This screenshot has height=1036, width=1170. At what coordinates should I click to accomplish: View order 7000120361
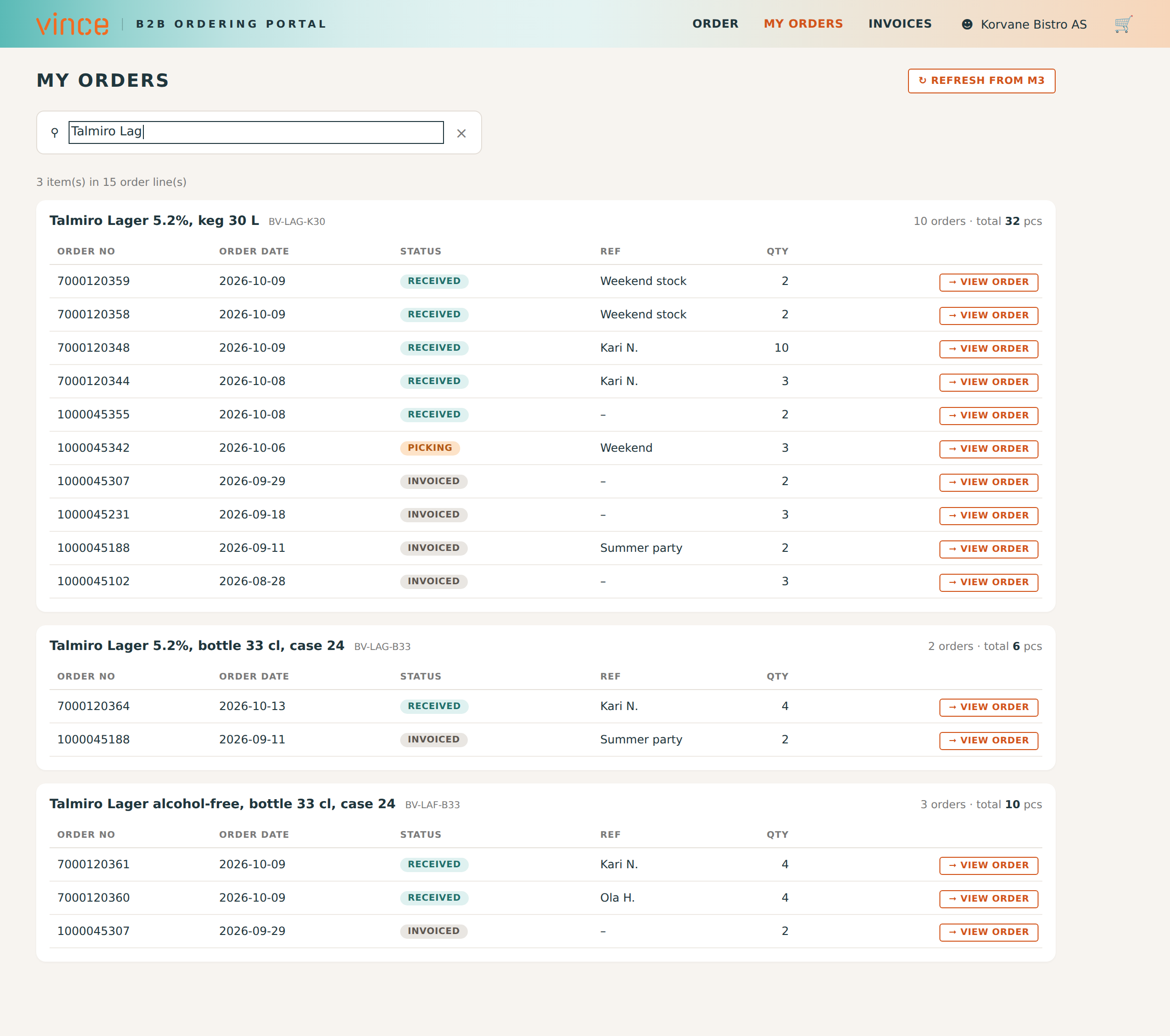coord(988,865)
